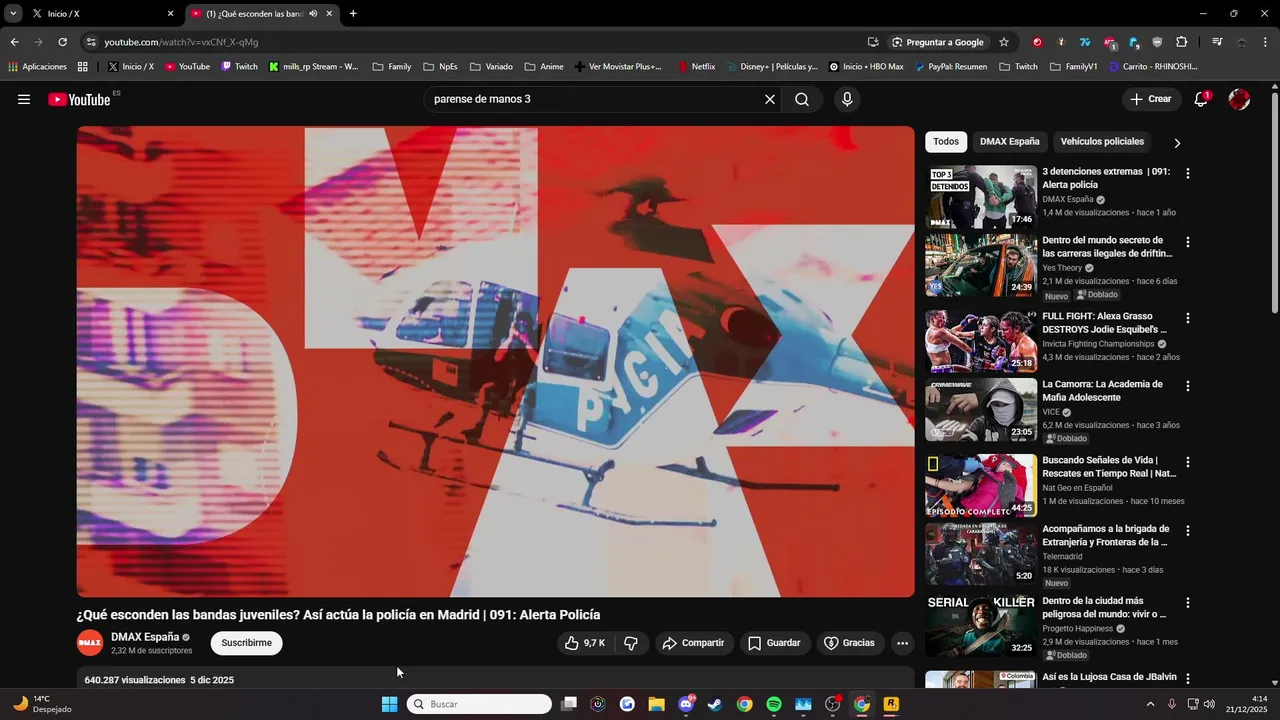The image size is (1280, 720).
Task: Open the YouTube notifications bell
Action: coord(1201,99)
